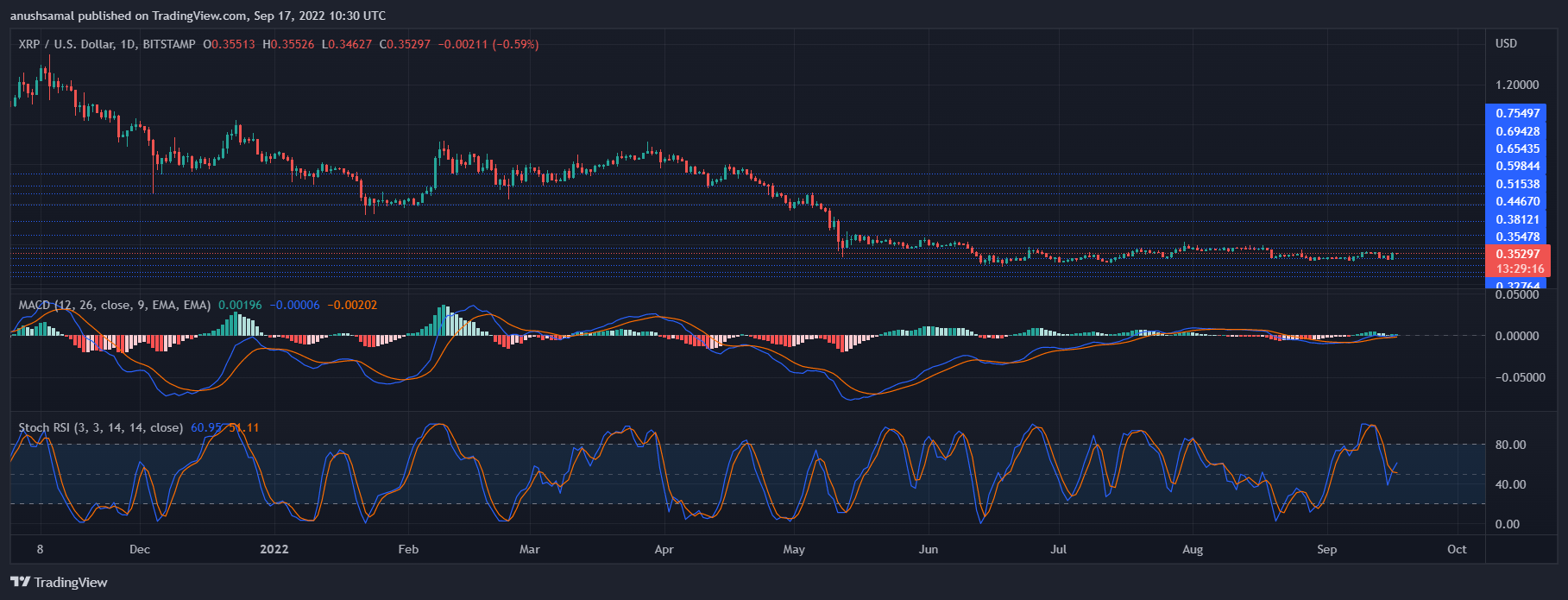Click the 0.65435 price level label
Image resolution: width=1568 pixels, height=600 pixels.
click(1517, 148)
